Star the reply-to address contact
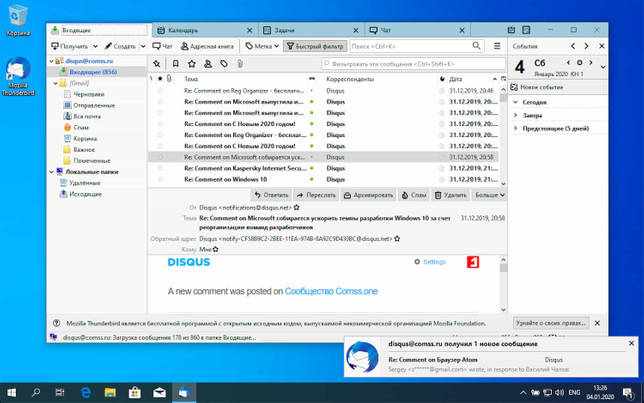 coord(397,238)
